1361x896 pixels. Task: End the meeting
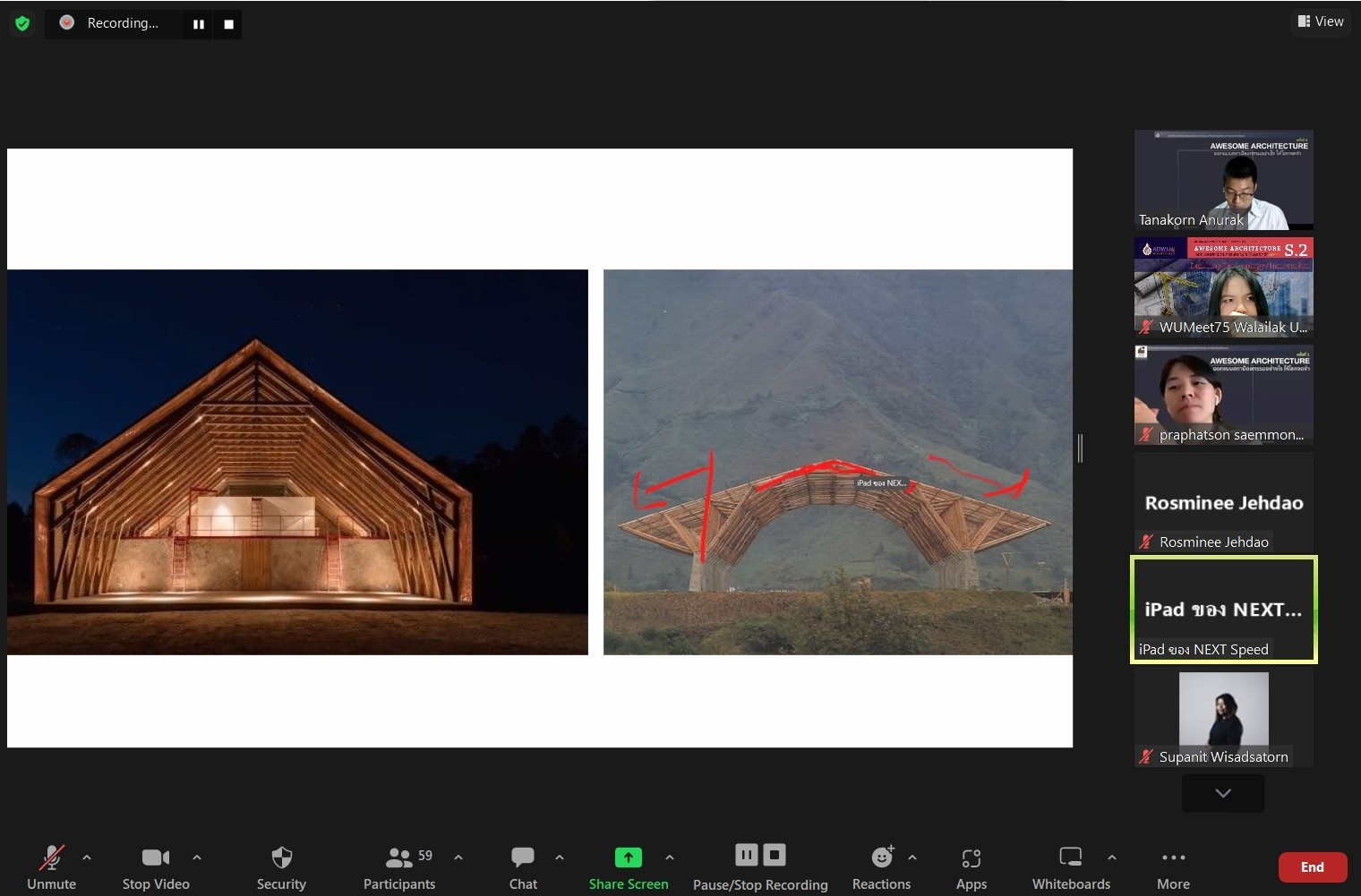(1312, 866)
